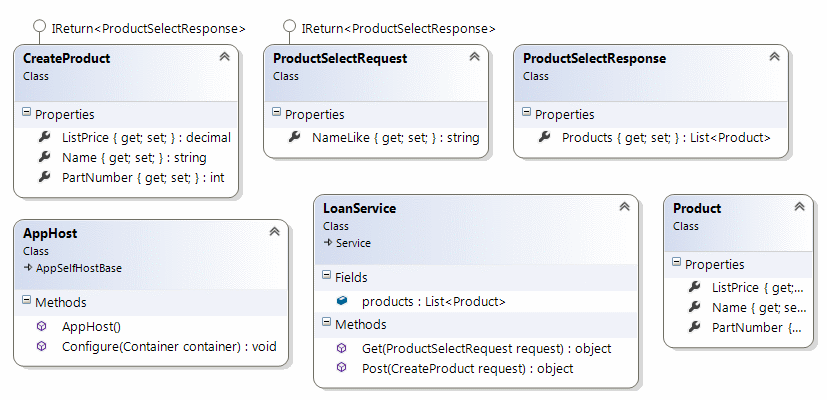Collapse Methods section in AppHost class
This screenshot has height=400, width=827.
click(26, 301)
